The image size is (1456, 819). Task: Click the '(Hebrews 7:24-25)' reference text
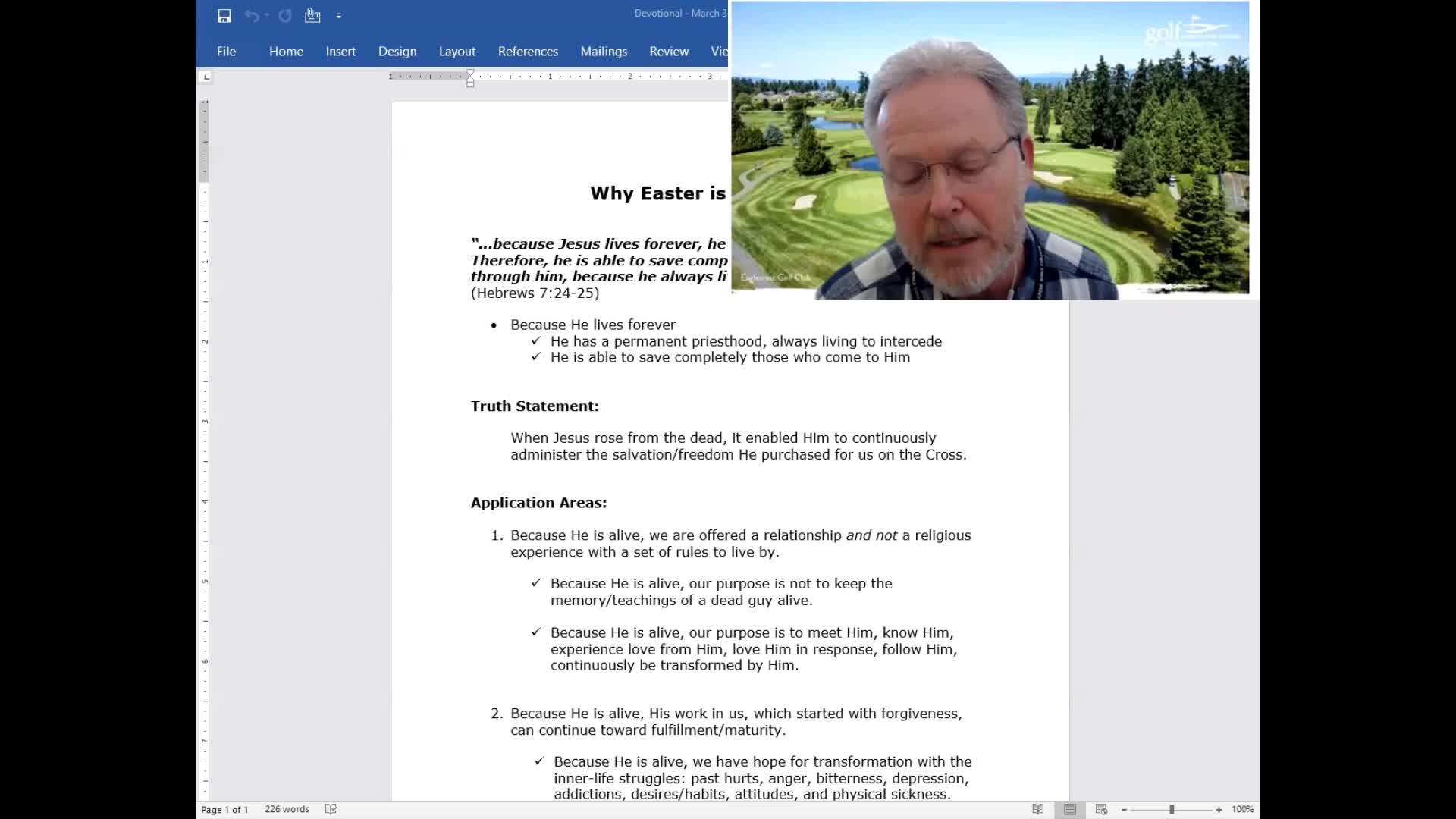(535, 293)
